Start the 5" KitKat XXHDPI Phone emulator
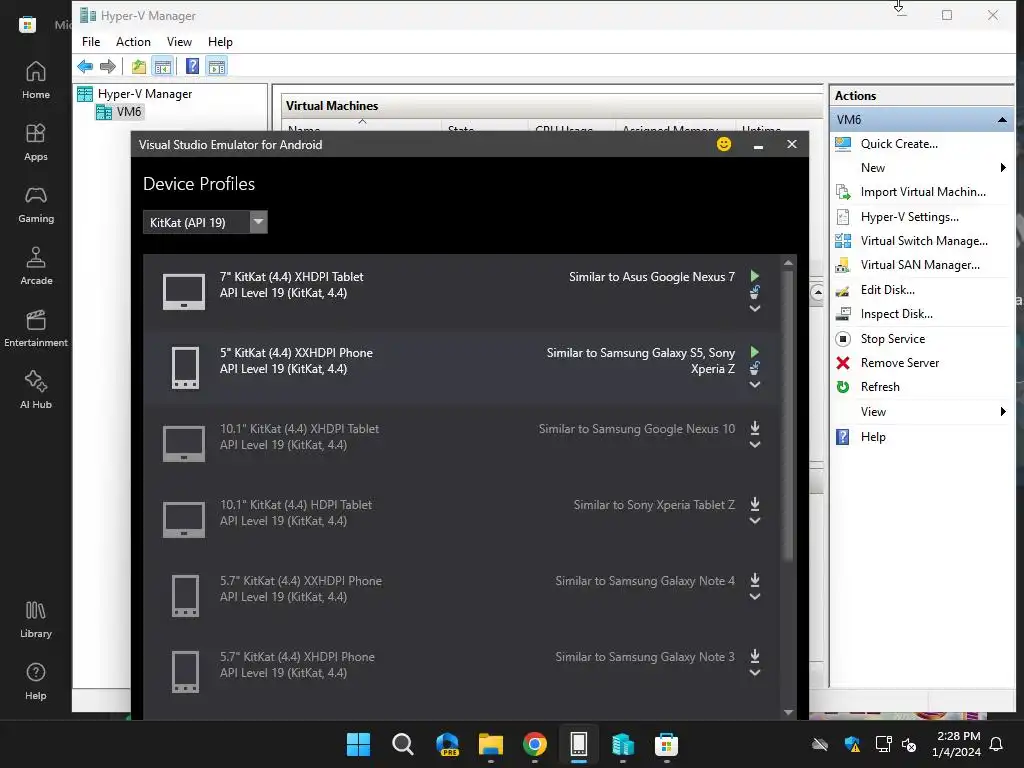 (754, 352)
